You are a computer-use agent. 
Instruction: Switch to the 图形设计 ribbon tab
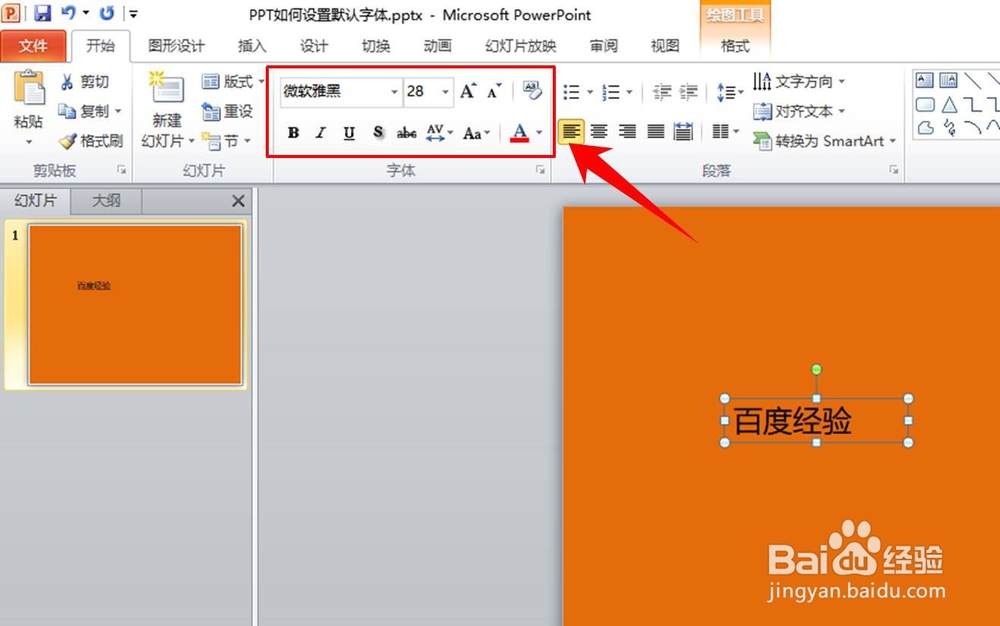click(x=176, y=46)
